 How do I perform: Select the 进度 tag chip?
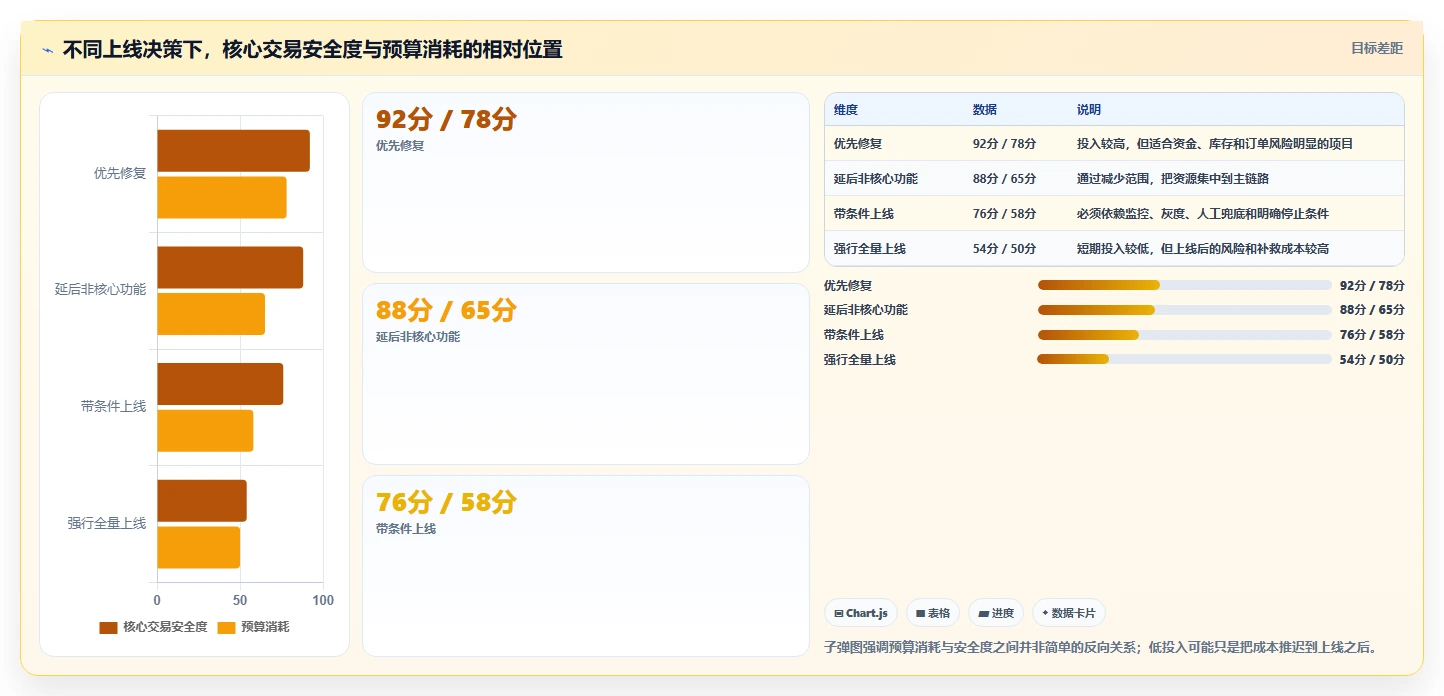pyautogui.click(x=996, y=613)
